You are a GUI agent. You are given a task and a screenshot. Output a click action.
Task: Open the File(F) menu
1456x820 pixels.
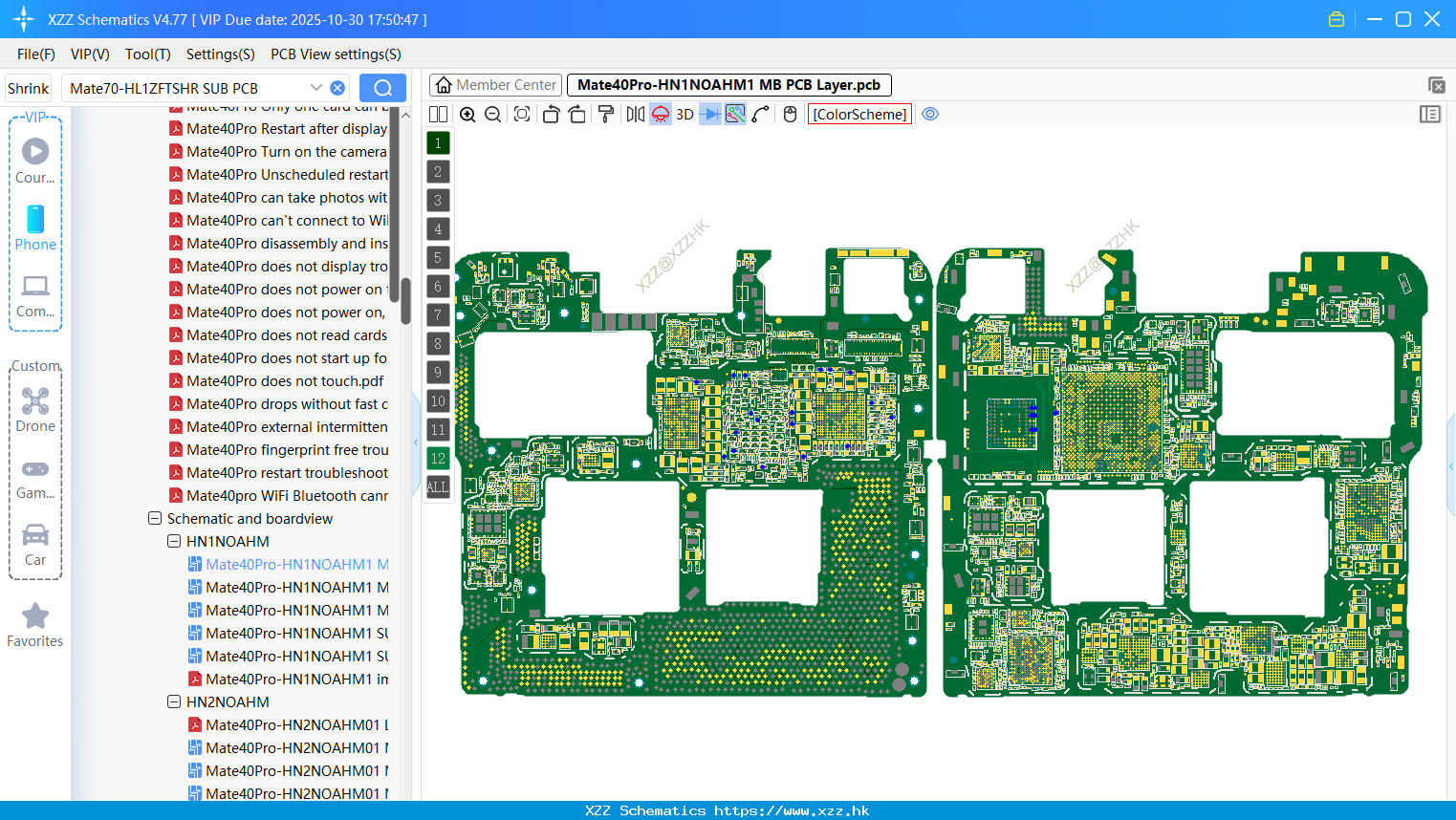tap(36, 54)
